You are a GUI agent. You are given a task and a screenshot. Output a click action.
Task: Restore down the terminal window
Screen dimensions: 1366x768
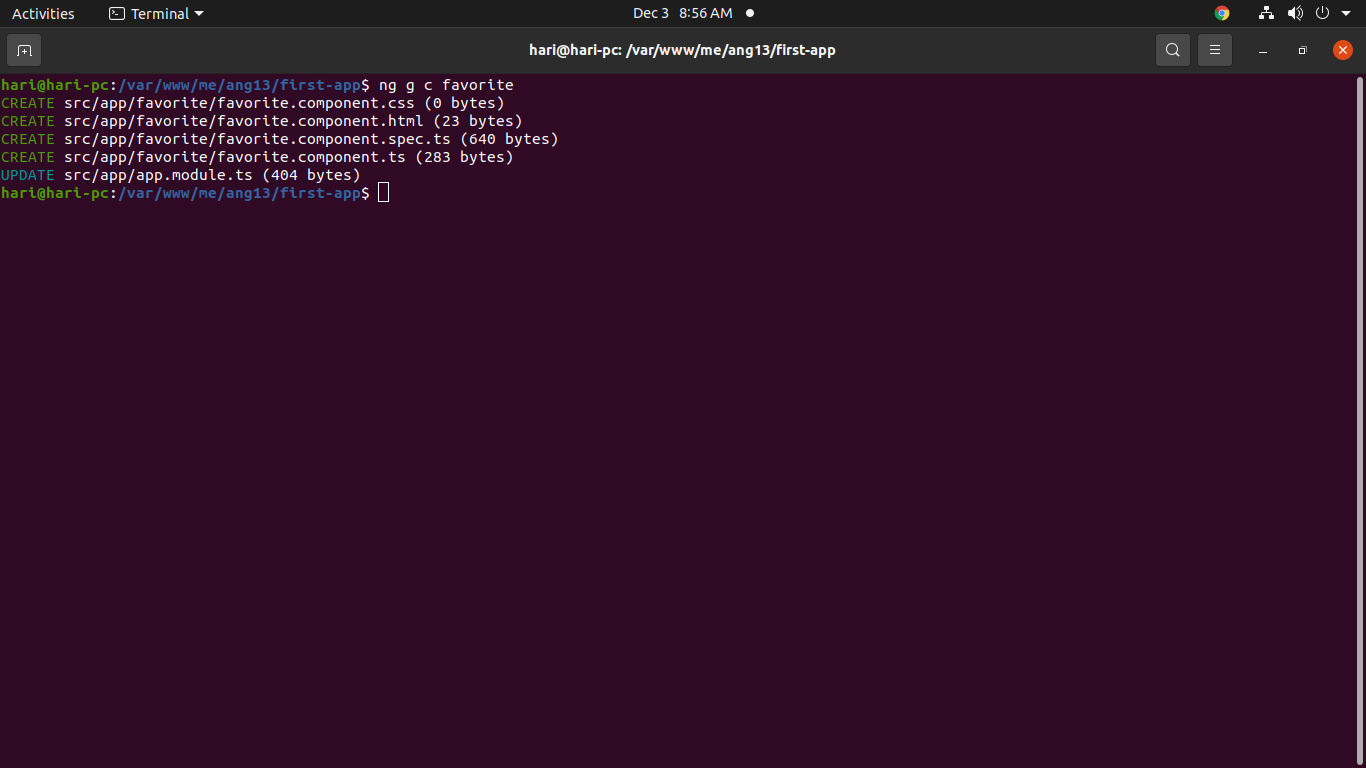pos(1302,50)
